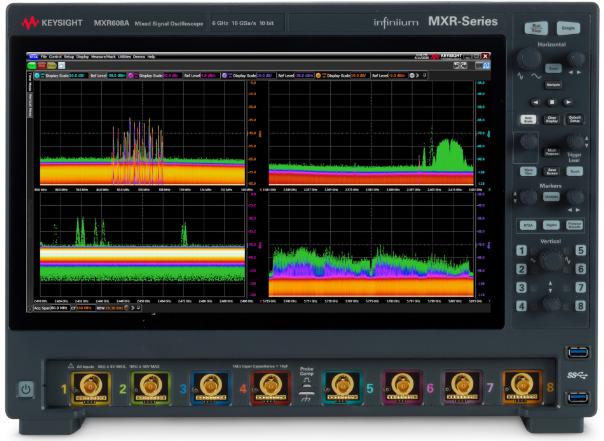This screenshot has height=441, width=604.
Task: Tap the Digital hardware key
Action: pos(551,225)
